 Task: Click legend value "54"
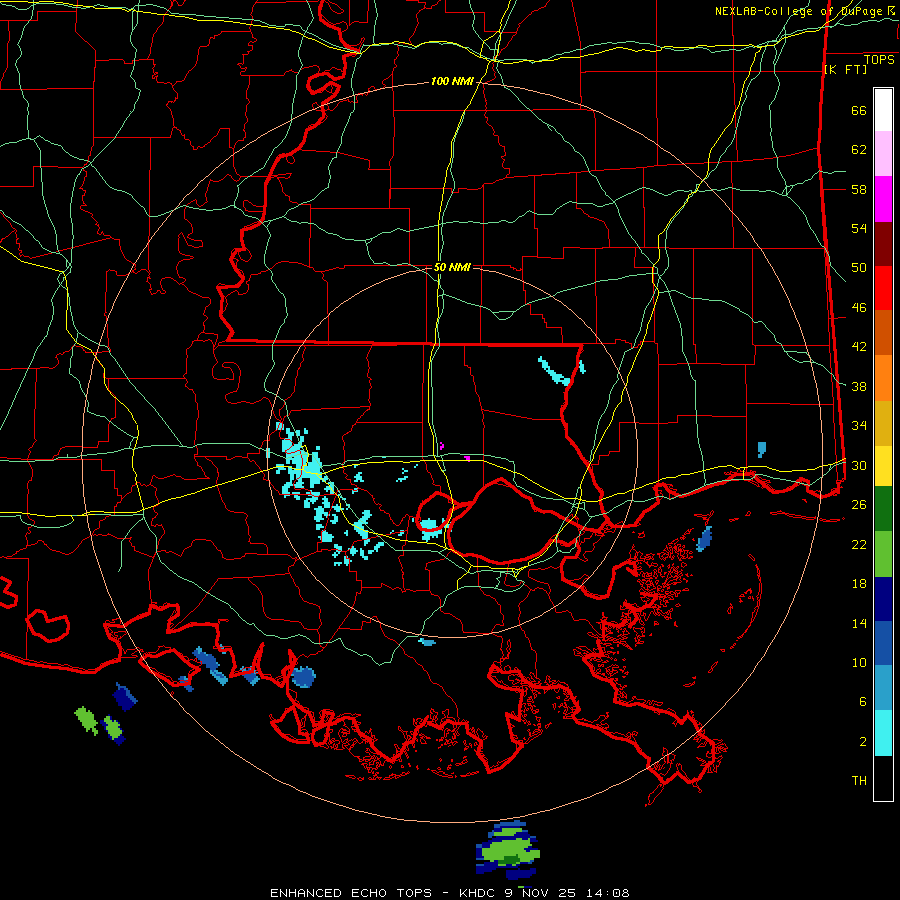point(859,228)
